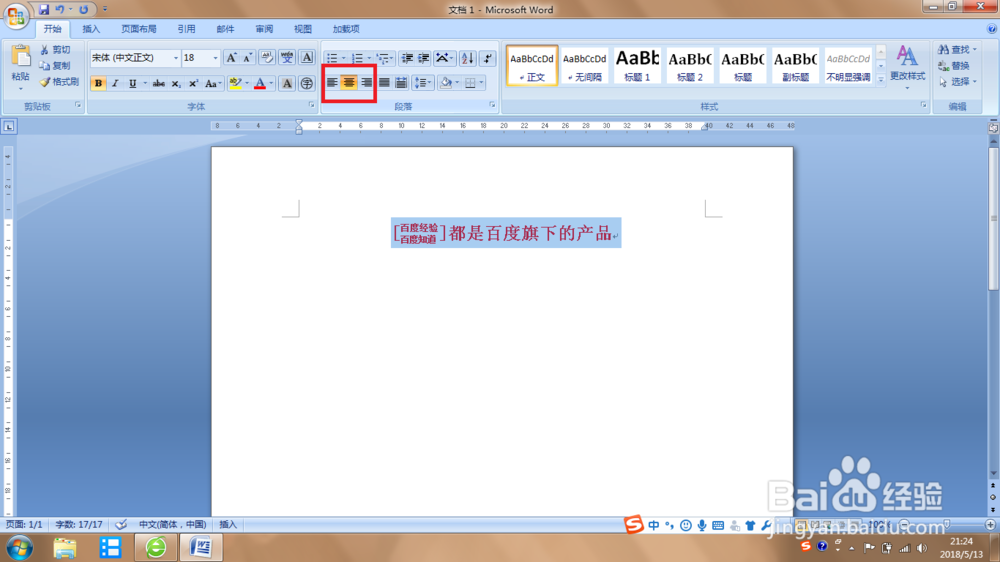Click the Shrink Font icon
1000x562 pixels.
[x=247, y=58]
